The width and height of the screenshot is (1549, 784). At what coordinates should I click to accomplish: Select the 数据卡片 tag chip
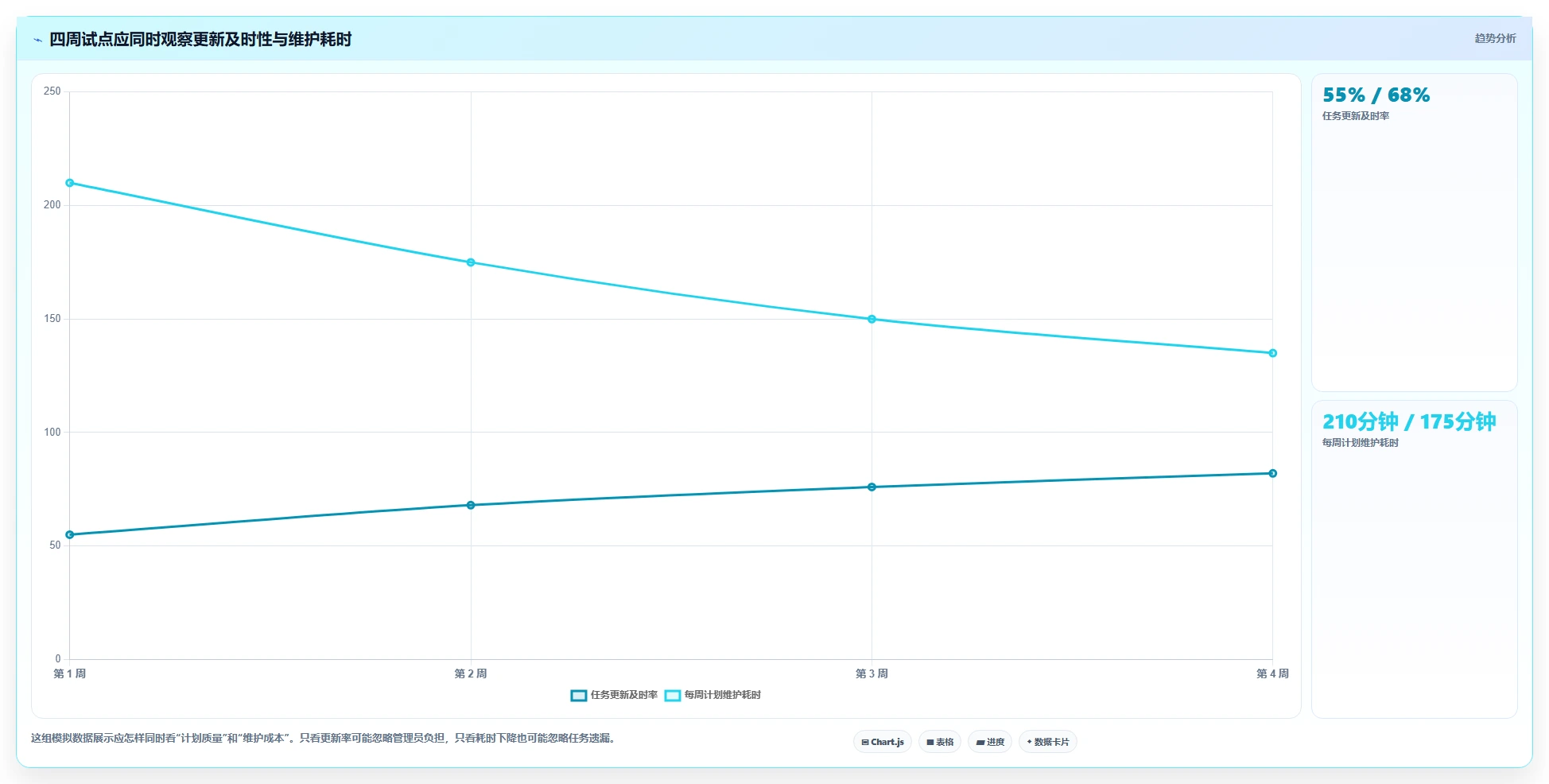coord(1048,742)
